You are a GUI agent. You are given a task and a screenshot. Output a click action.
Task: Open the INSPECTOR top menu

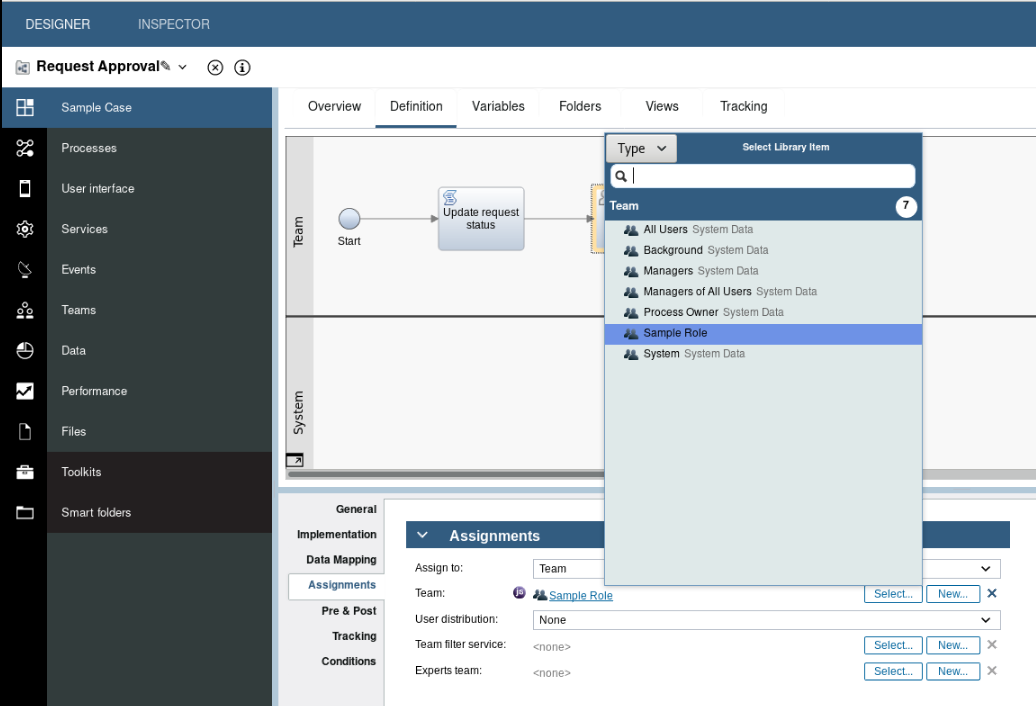pos(174,24)
